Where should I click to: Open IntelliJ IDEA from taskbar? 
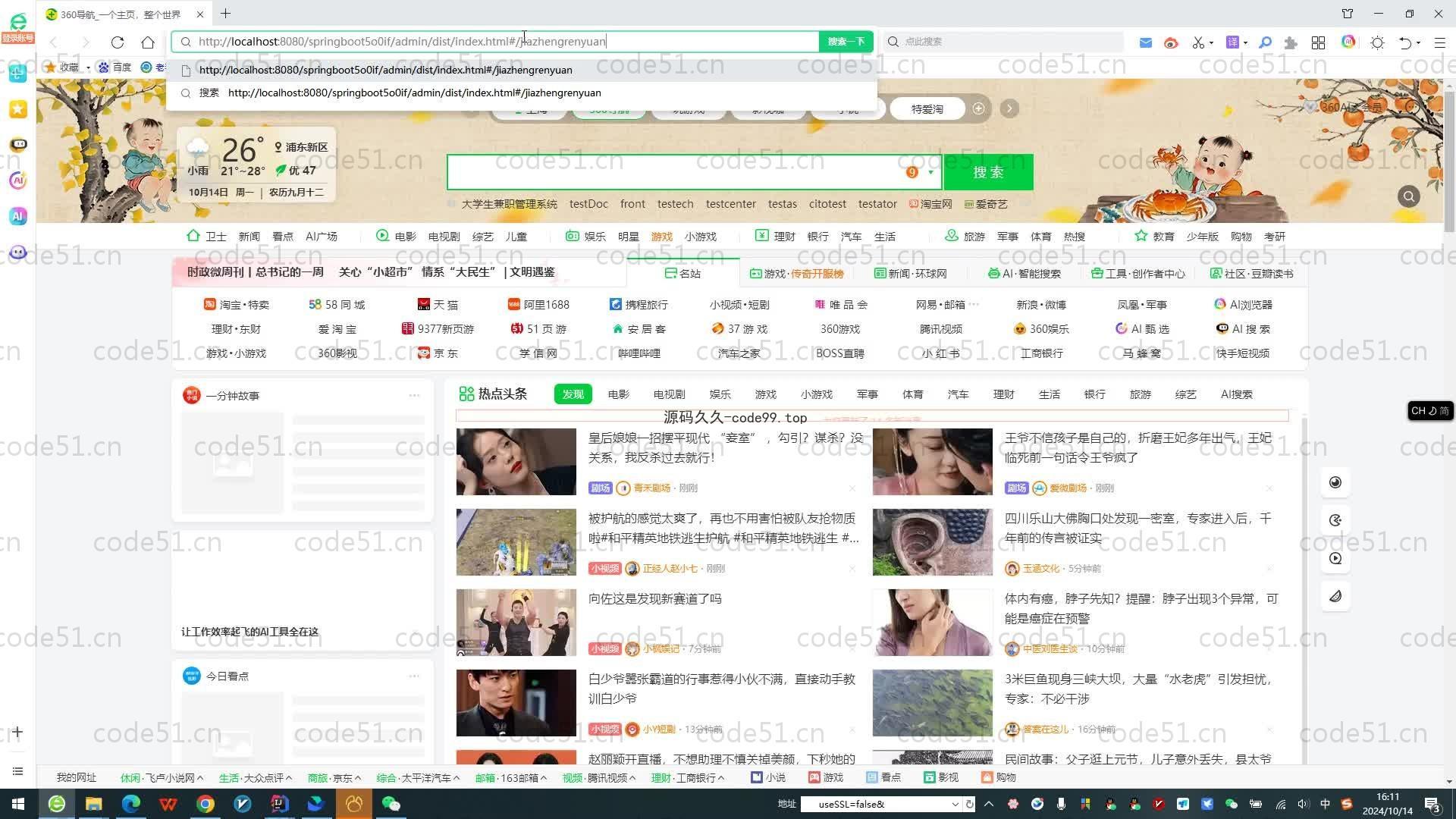[x=279, y=804]
